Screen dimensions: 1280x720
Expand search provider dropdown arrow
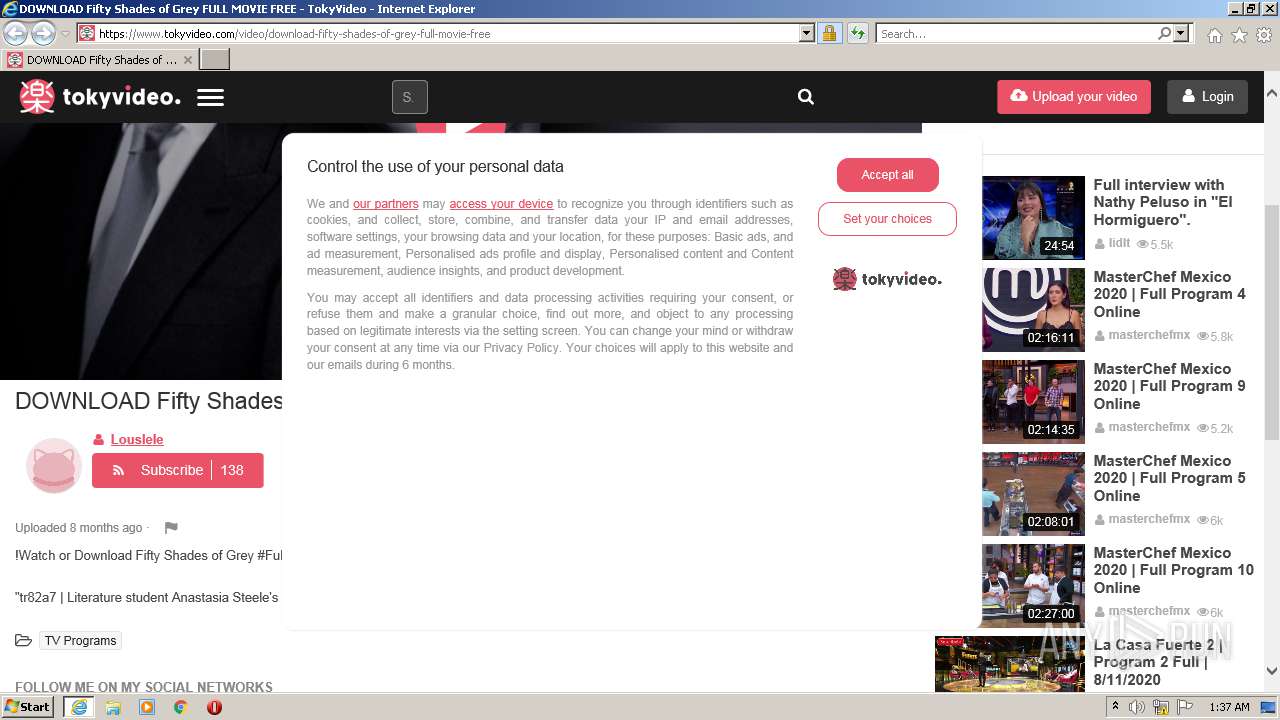[1182, 33]
